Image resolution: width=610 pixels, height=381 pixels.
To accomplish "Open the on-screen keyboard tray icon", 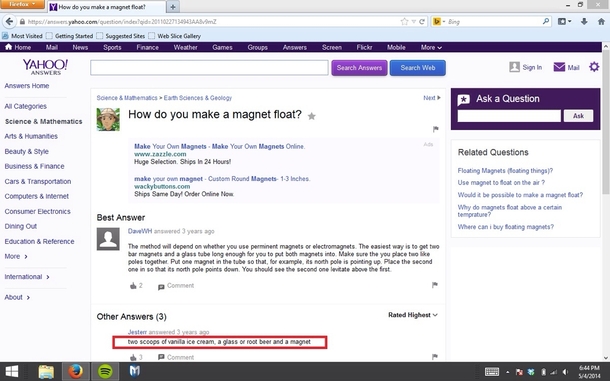I will coord(492,372).
